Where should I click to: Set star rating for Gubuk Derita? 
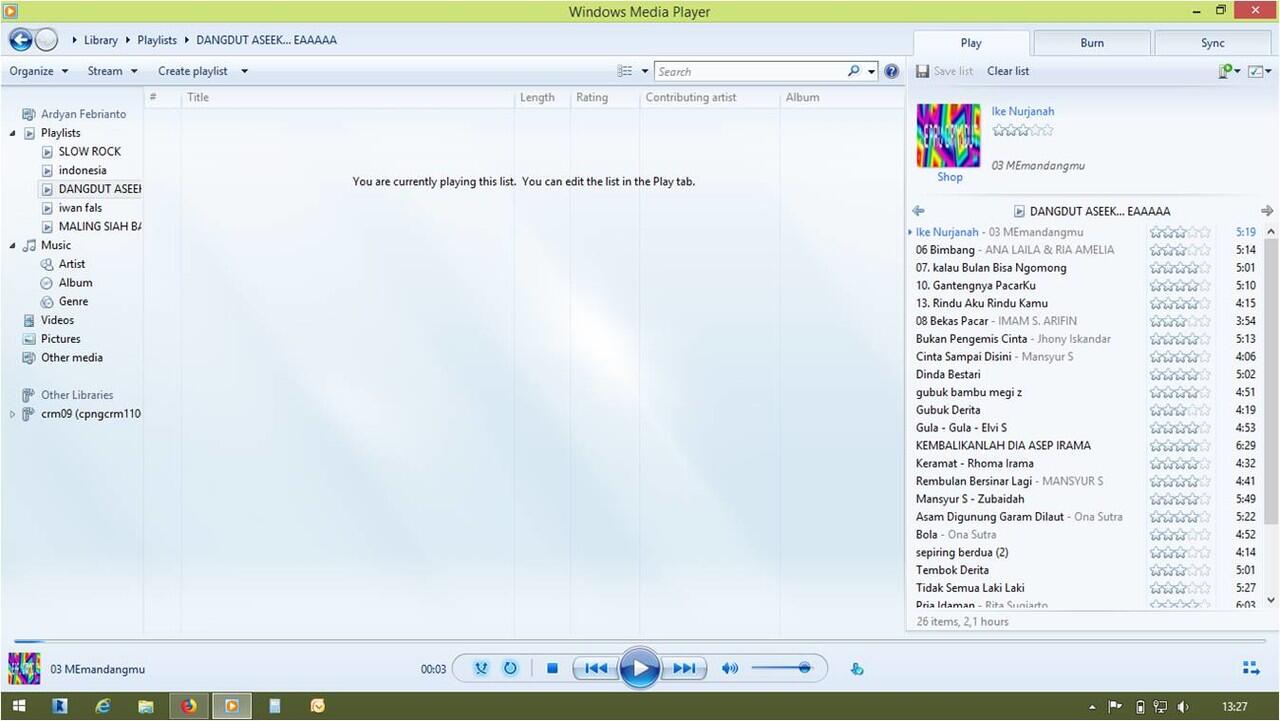1180,410
